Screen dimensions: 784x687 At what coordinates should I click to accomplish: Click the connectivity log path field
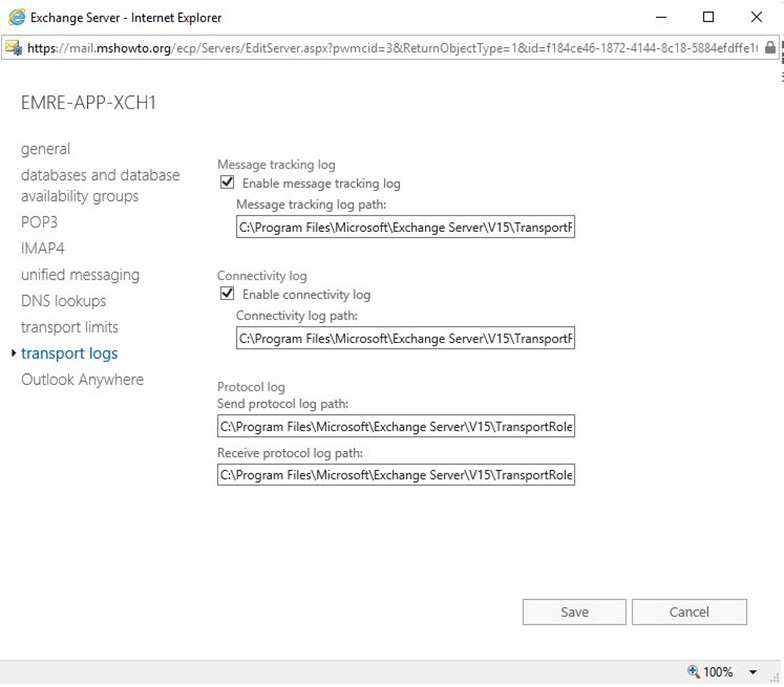coord(406,338)
